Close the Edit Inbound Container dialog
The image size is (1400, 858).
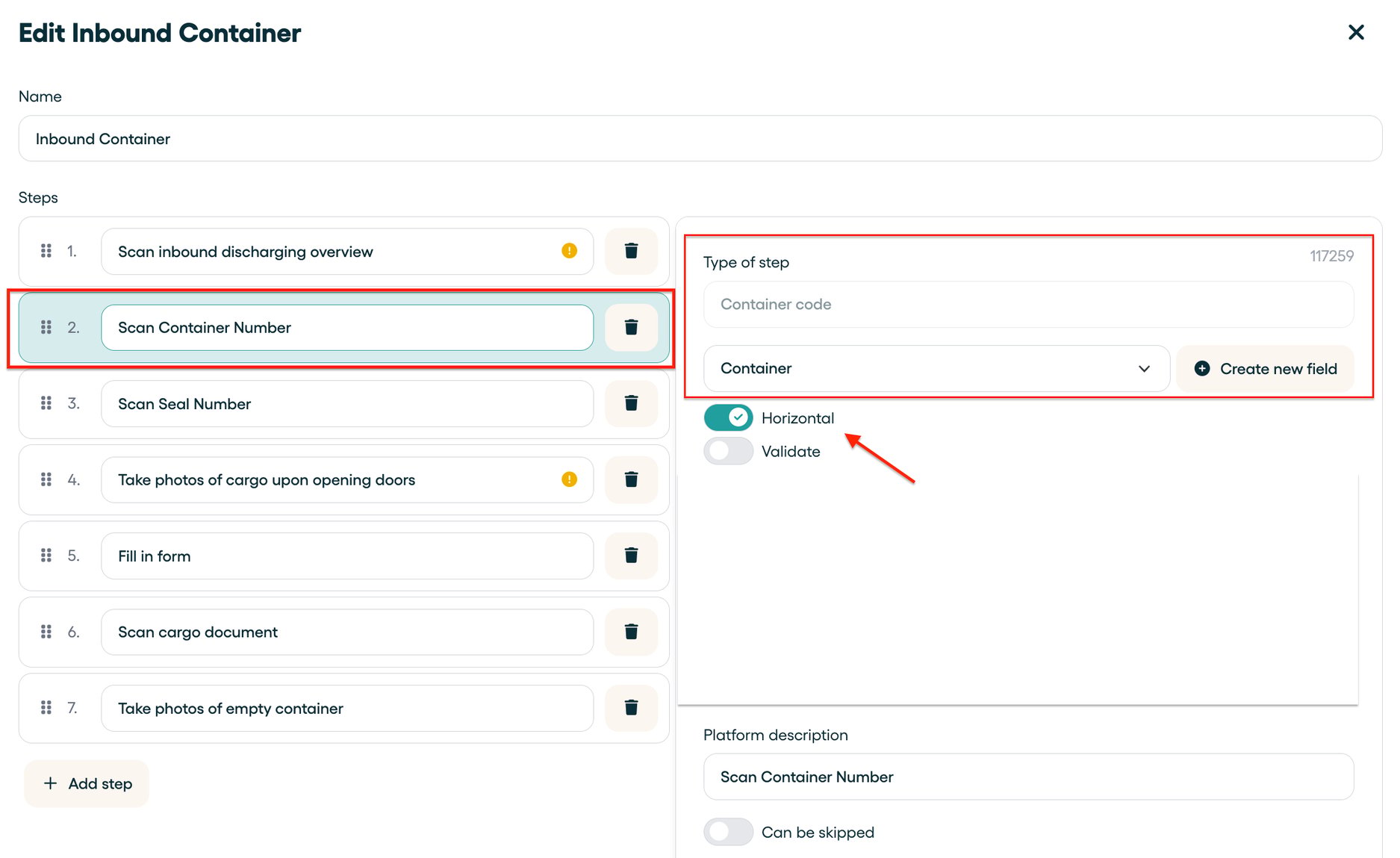tap(1356, 32)
